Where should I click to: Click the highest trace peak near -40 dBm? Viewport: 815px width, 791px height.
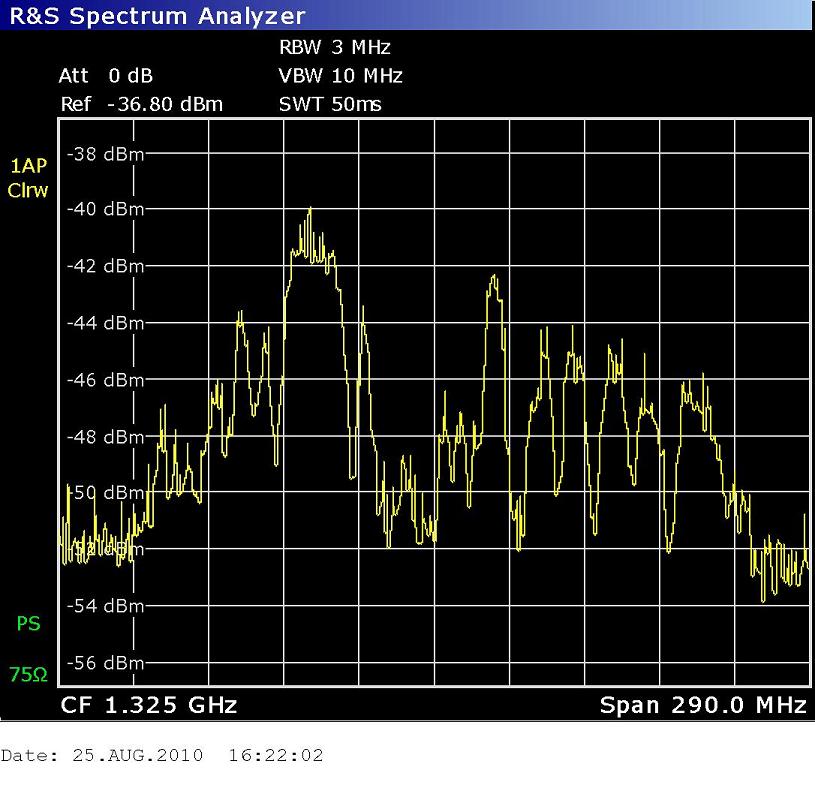pyautogui.click(x=310, y=209)
